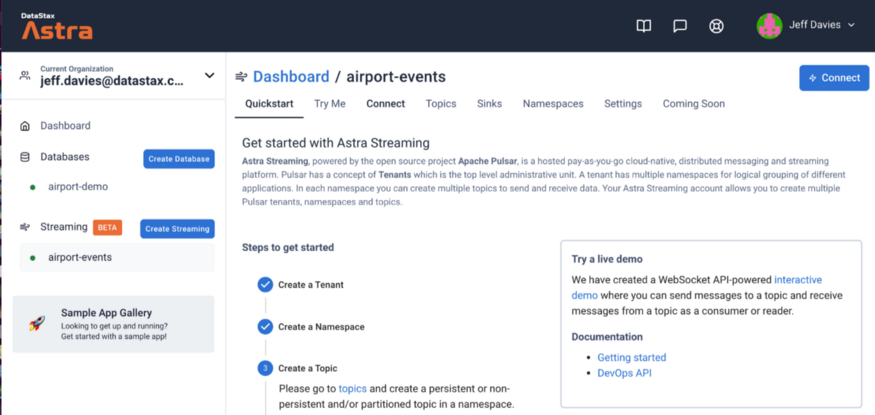875x415 pixels.
Task: Click the Create Database button
Action: (179, 159)
